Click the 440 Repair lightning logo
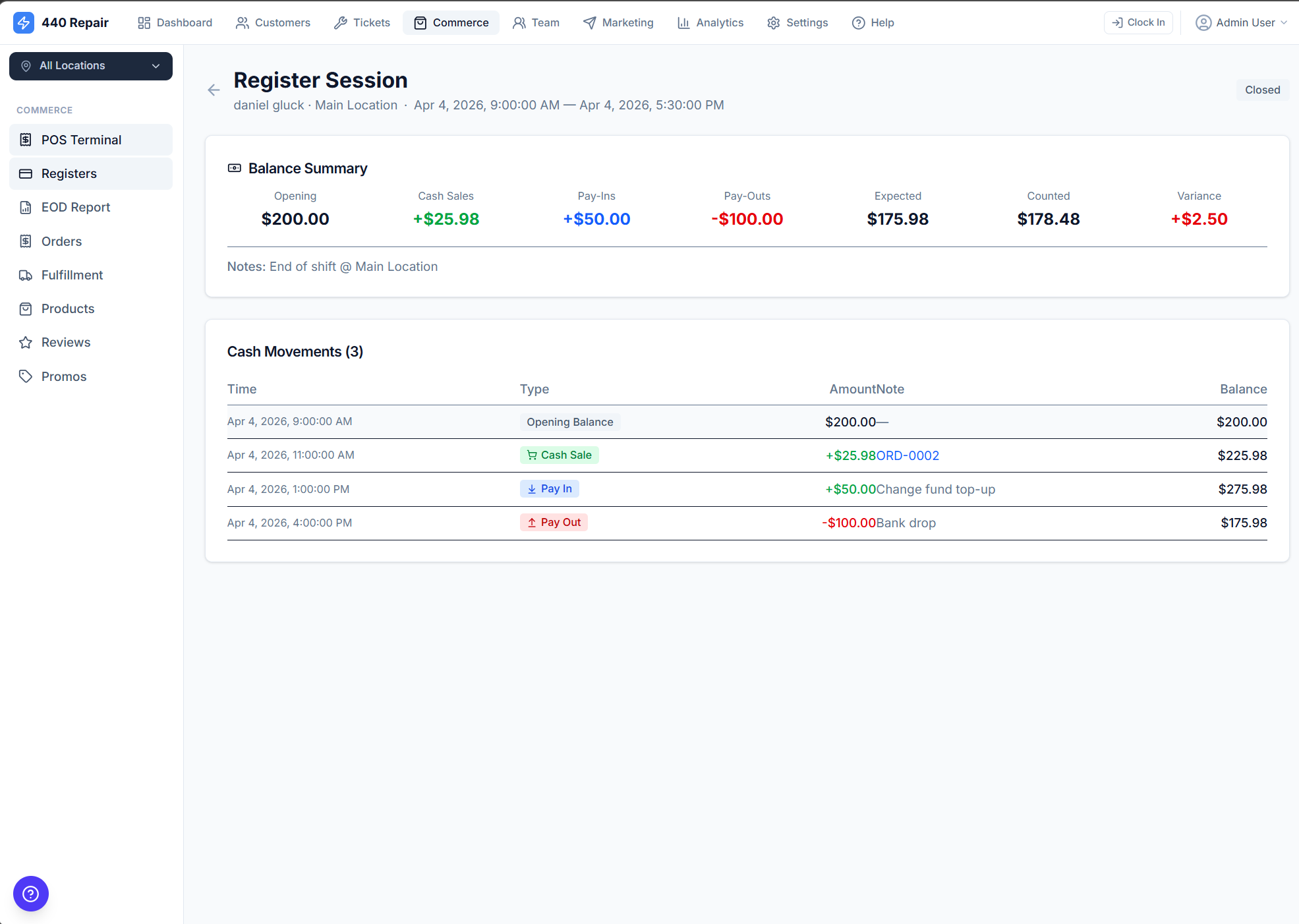Screen dimensions: 1299x924 (x=22, y=22)
